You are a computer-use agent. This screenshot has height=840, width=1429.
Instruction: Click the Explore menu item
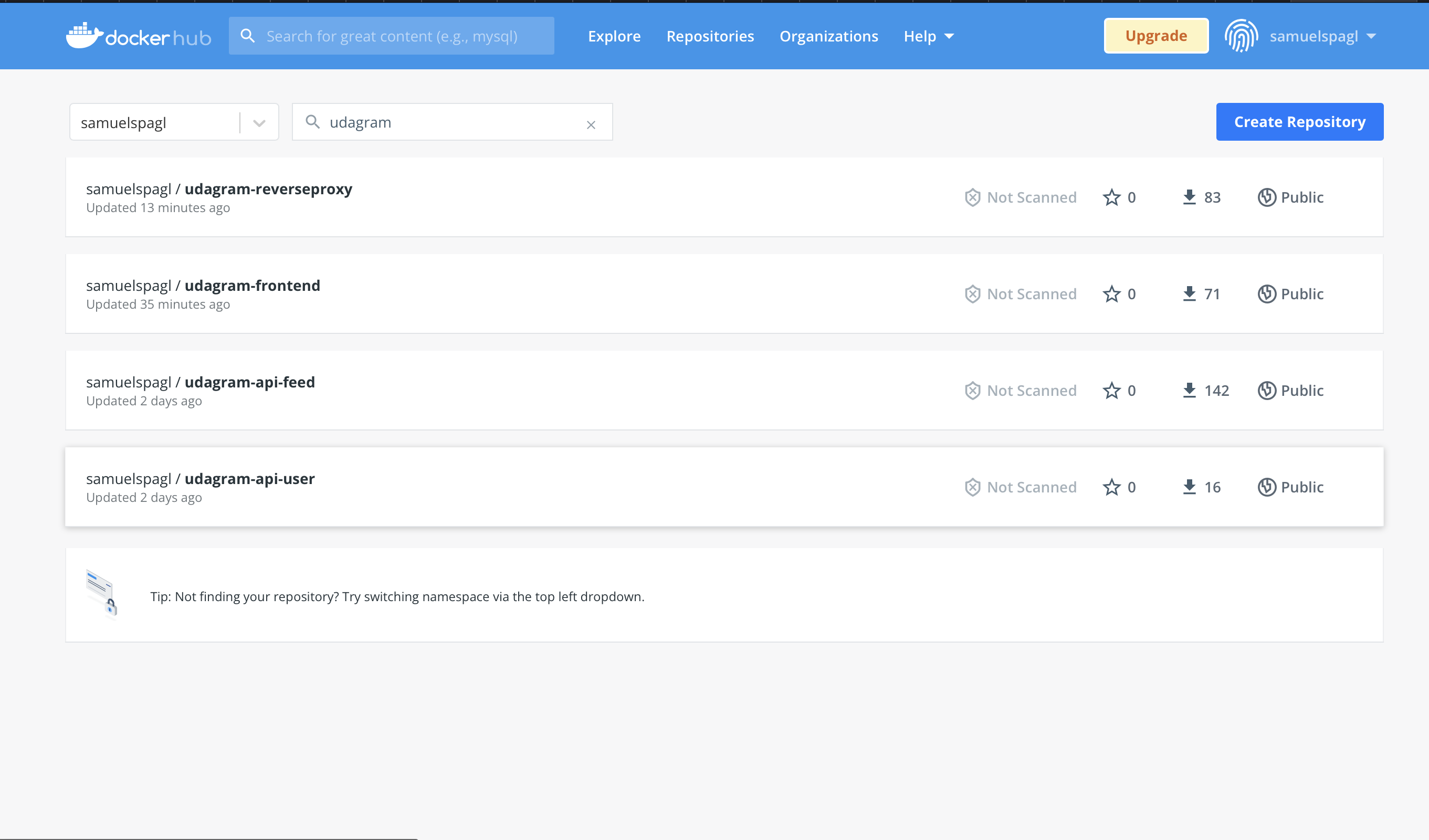click(613, 36)
